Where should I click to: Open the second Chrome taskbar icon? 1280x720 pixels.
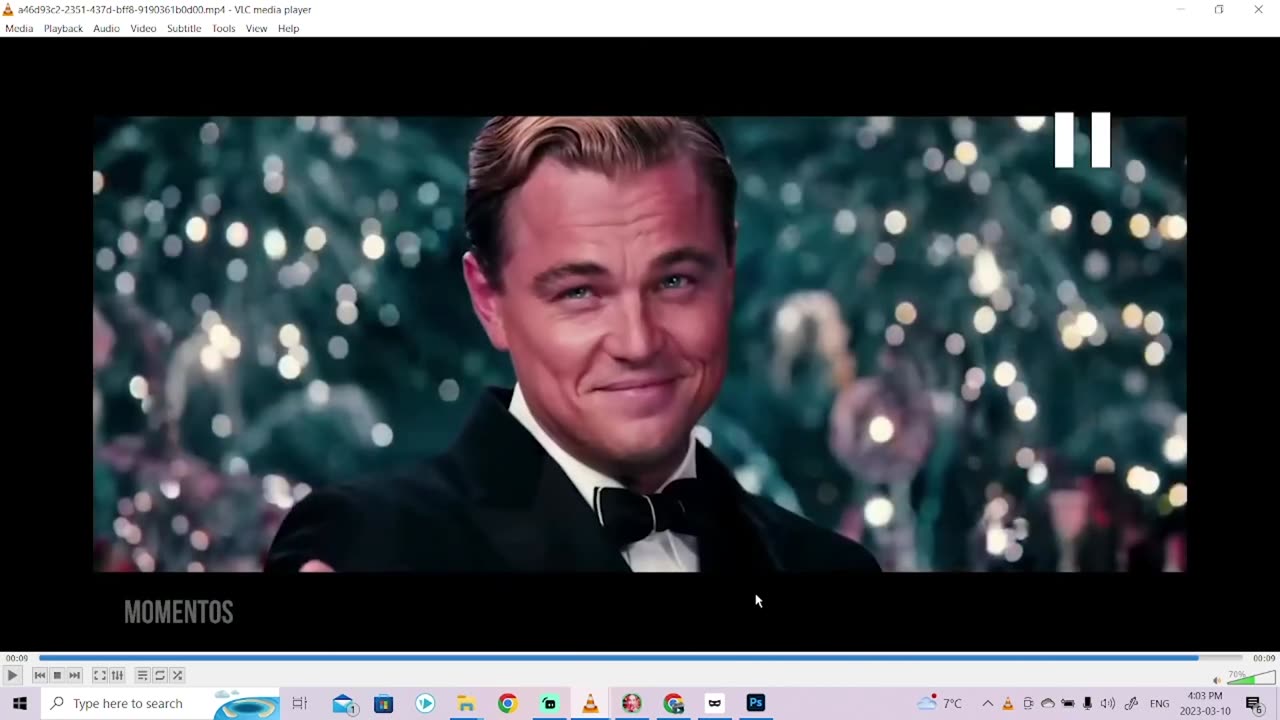tap(673, 704)
